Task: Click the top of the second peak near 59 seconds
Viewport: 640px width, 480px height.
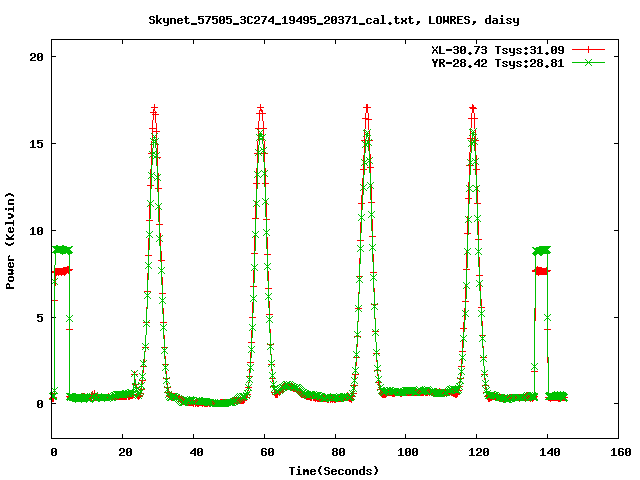Action: point(261,108)
